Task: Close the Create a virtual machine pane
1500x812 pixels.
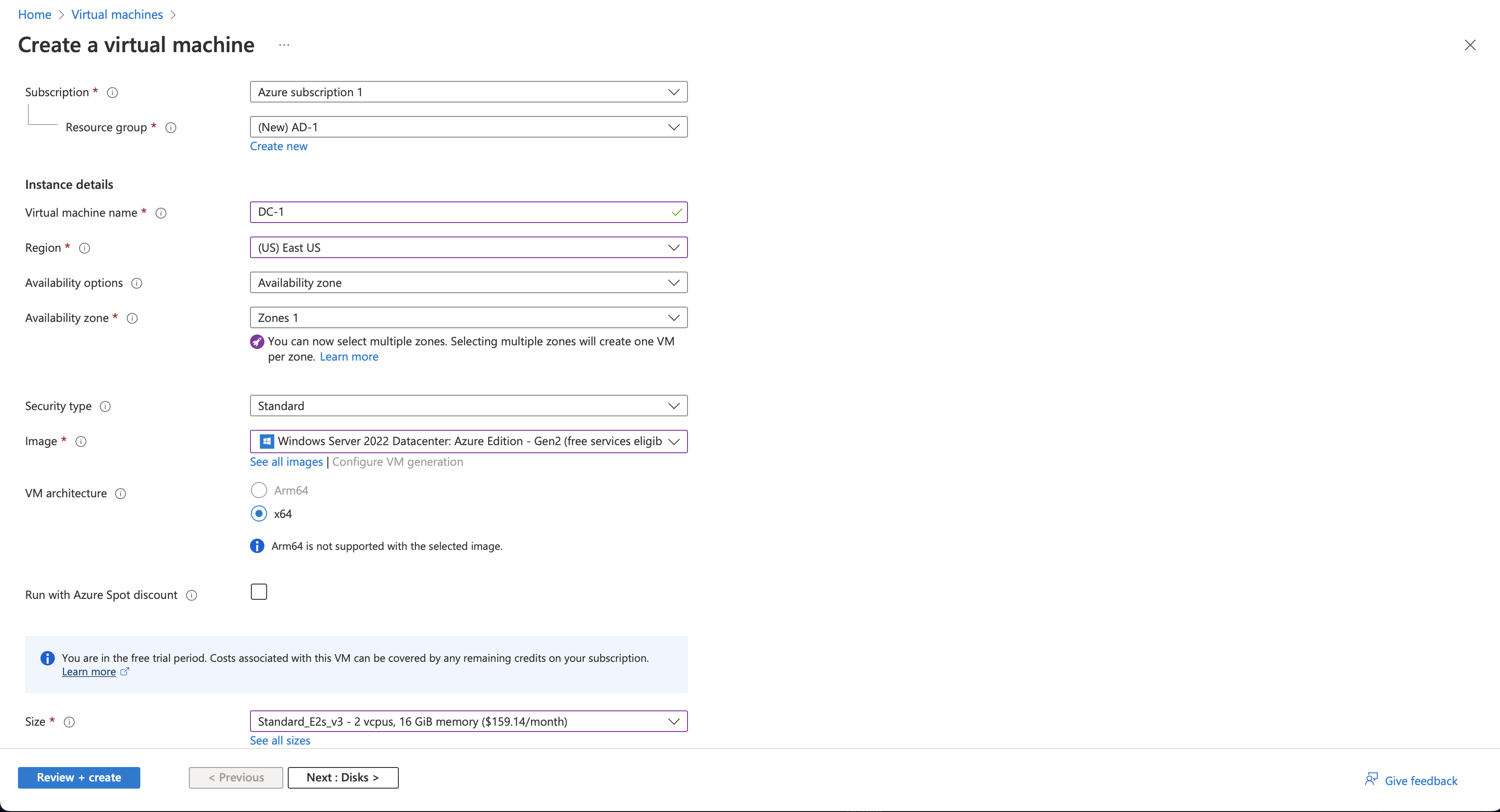Action: (1470, 45)
